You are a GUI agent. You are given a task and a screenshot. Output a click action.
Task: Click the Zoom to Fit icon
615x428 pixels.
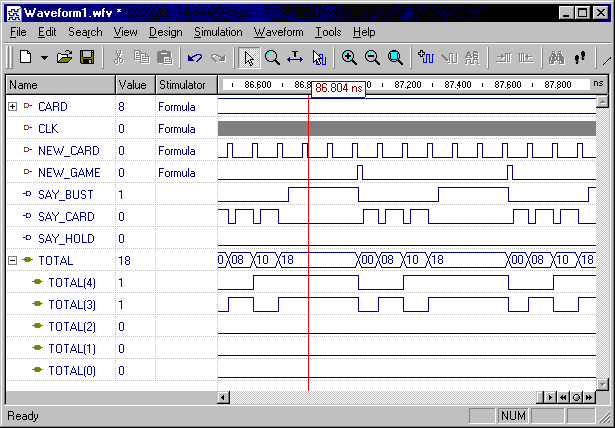click(395, 58)
